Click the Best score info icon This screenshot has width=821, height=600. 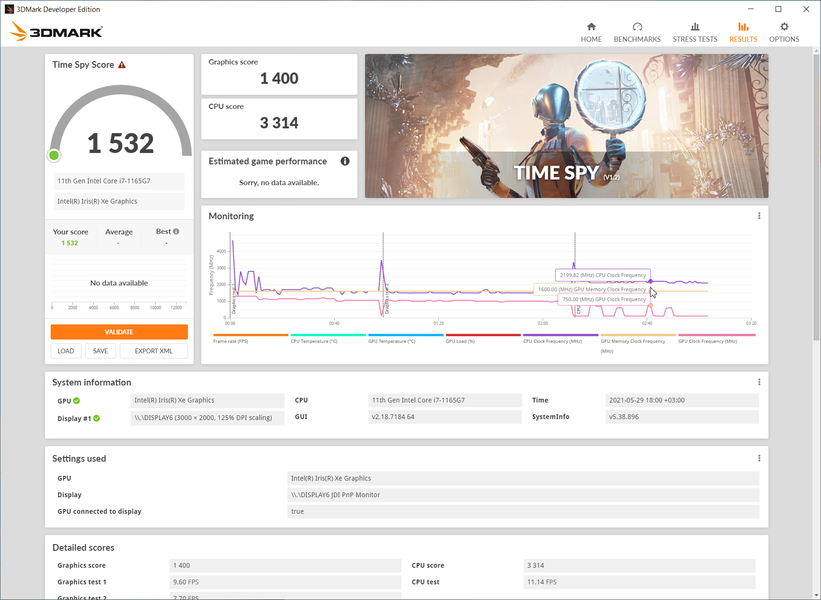(x=176, y=231)
